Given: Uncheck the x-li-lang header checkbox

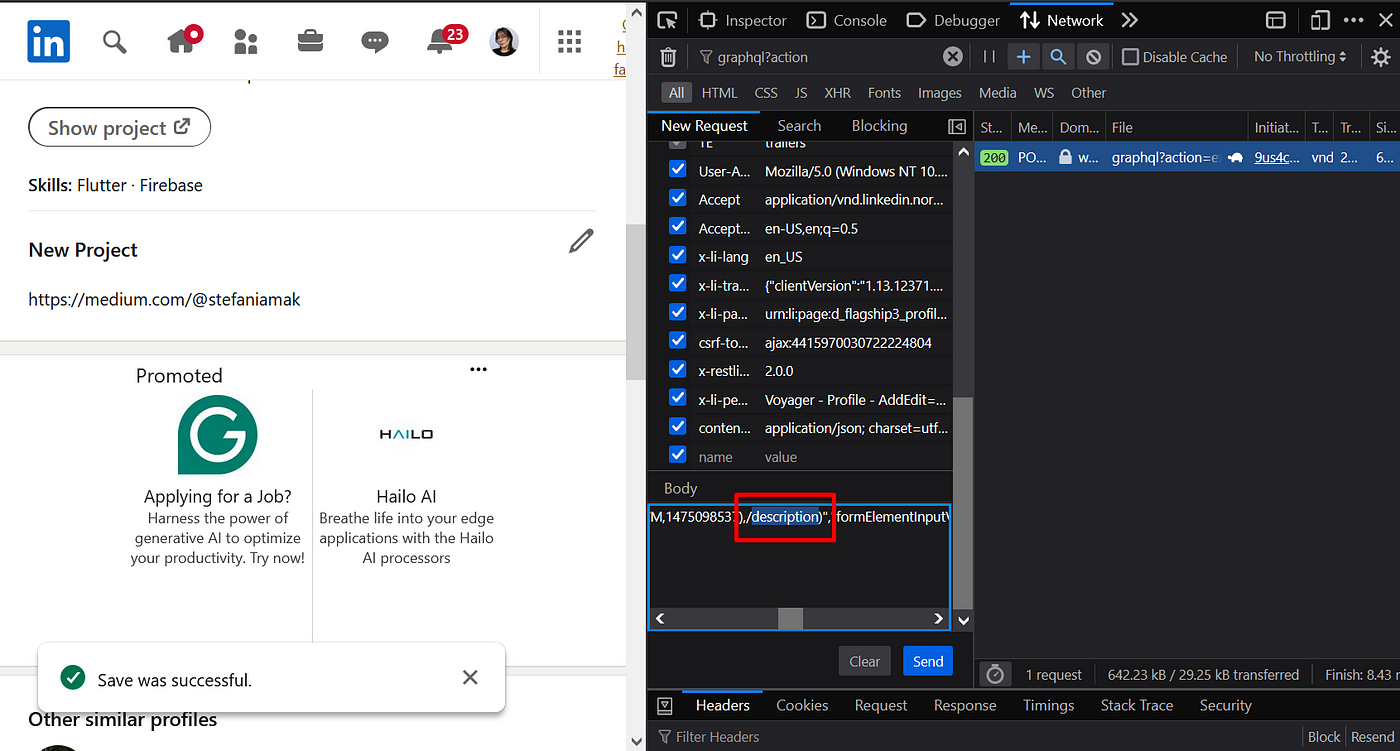Looking at the screenshot, I should [677, 256].
